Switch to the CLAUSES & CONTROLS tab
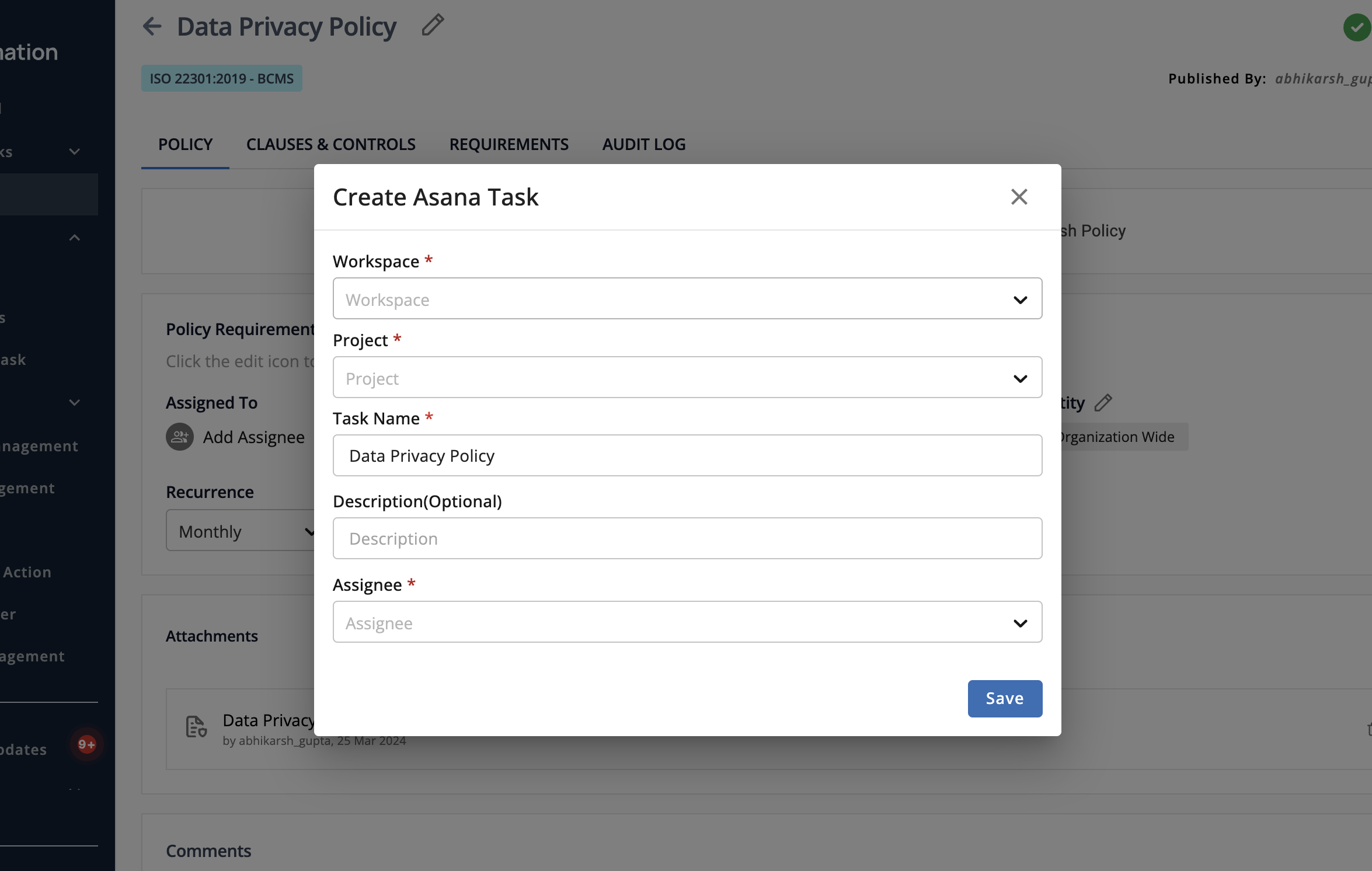 [x=331, y=144]
